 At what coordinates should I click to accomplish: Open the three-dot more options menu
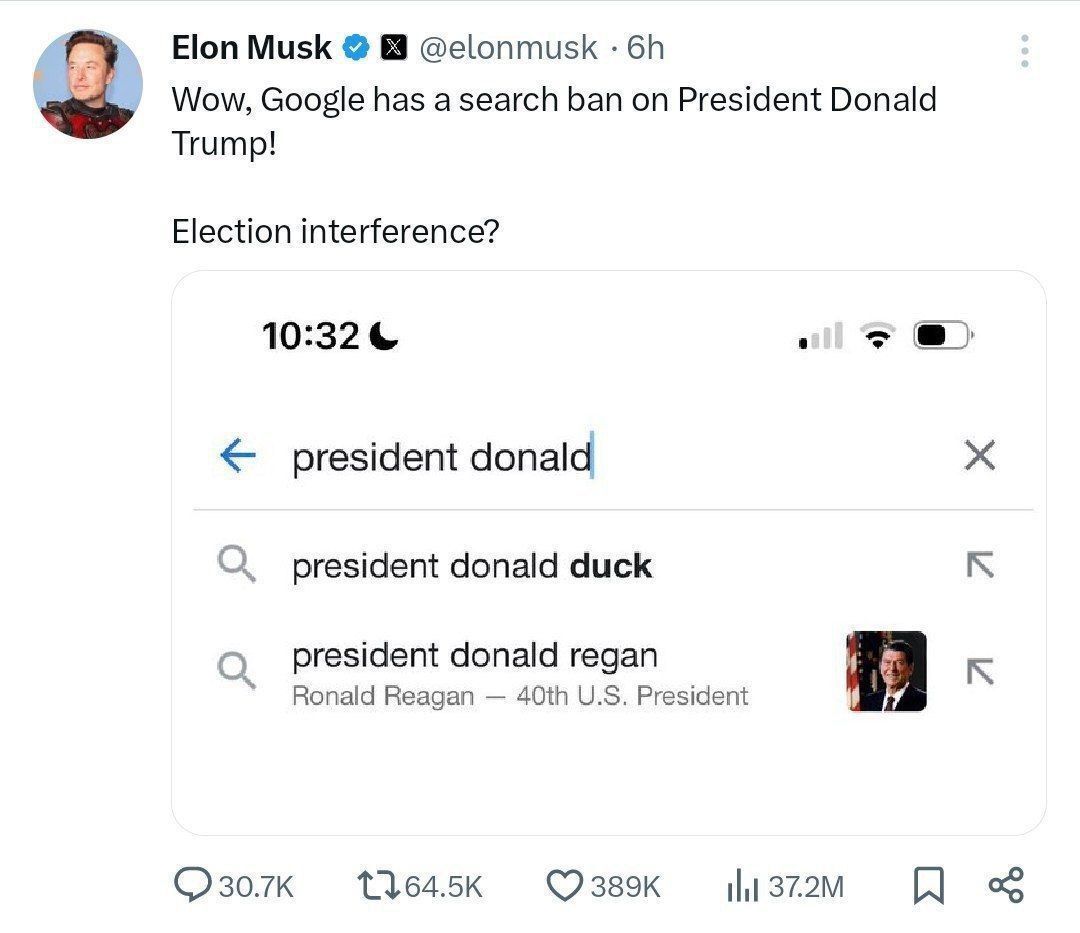[1024, 51]
